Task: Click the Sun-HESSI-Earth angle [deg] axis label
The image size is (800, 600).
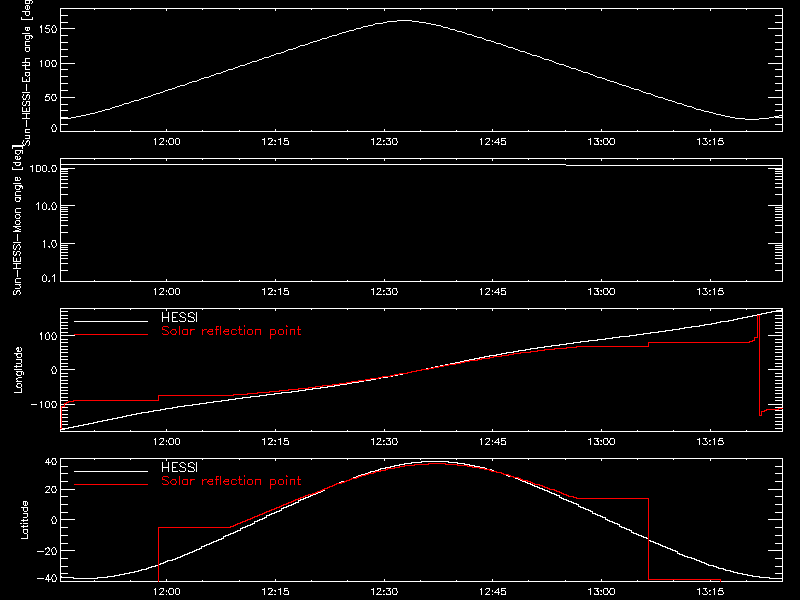Action: click(26, 72)
